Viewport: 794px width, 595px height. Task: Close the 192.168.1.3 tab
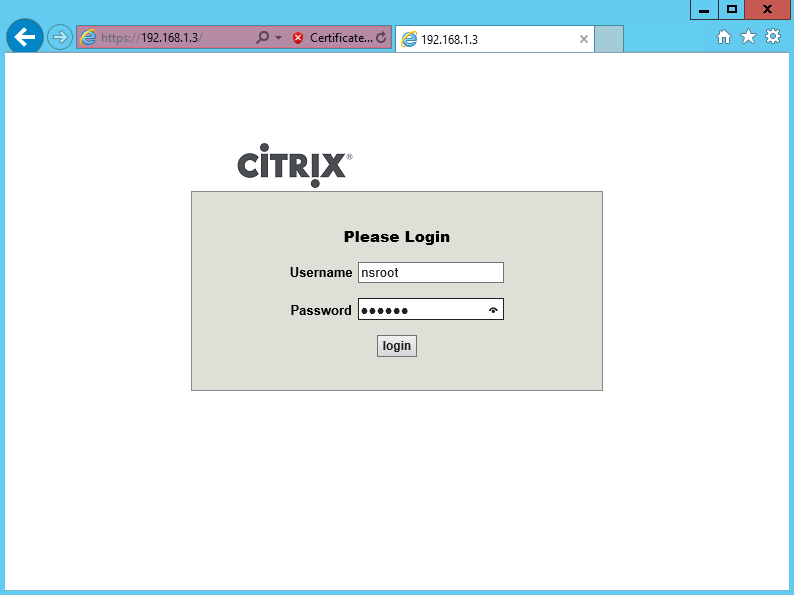coord(583,39)
